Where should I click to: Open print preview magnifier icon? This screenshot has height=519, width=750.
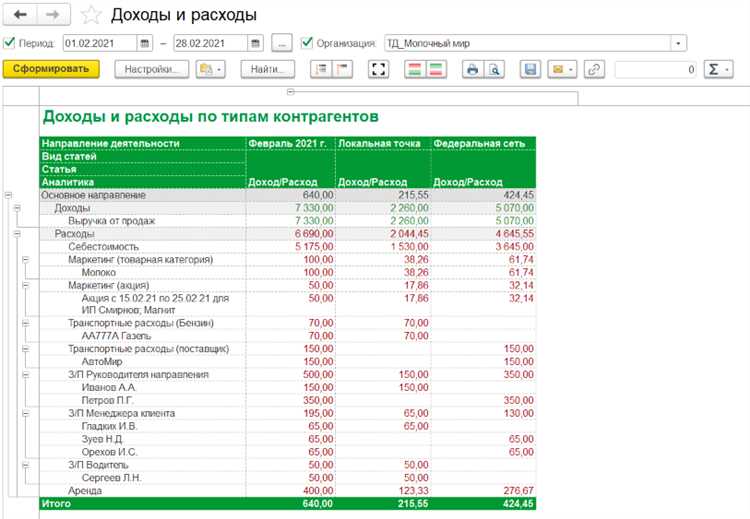(494, 69)
